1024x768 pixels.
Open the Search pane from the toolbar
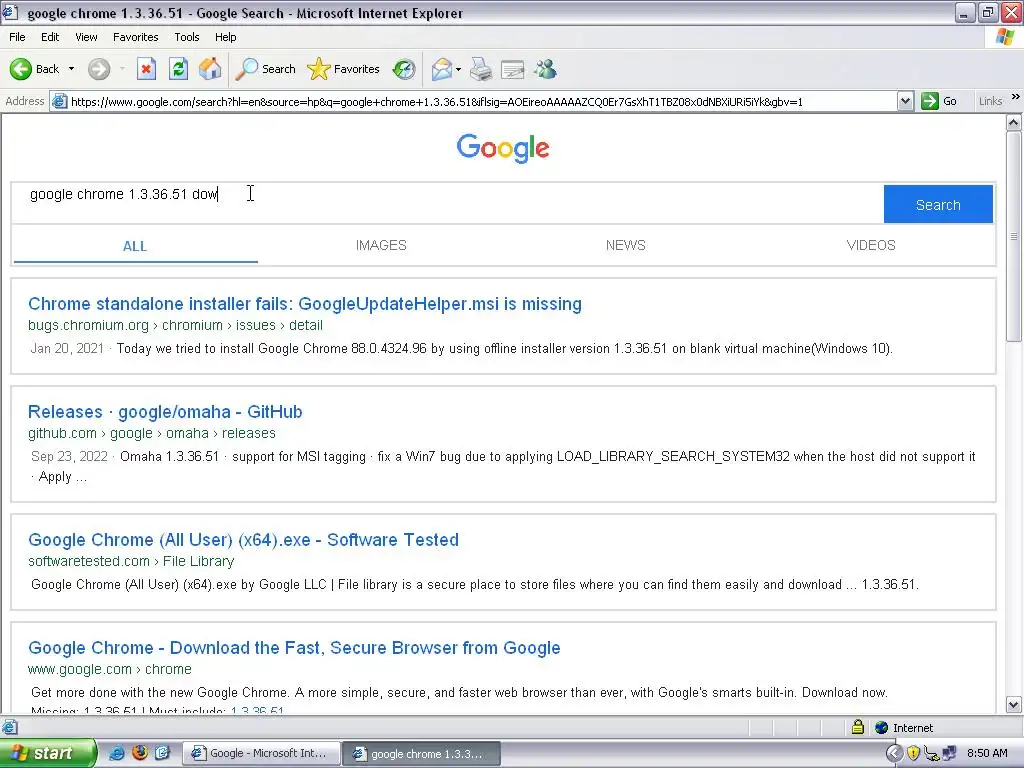pyautogui.click(x=265, y=69)
